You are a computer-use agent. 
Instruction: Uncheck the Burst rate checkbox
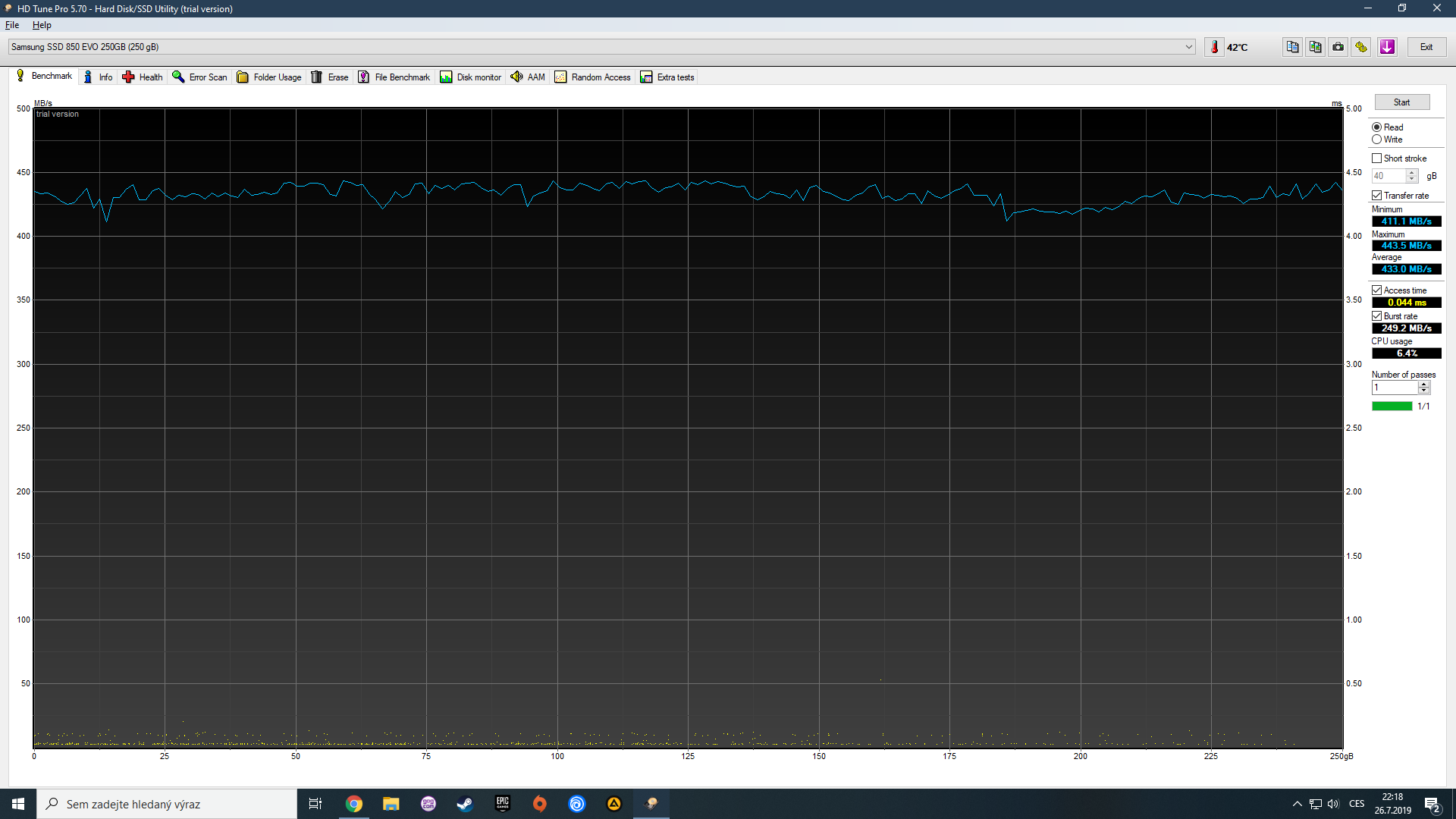[x=1376, y=316]
